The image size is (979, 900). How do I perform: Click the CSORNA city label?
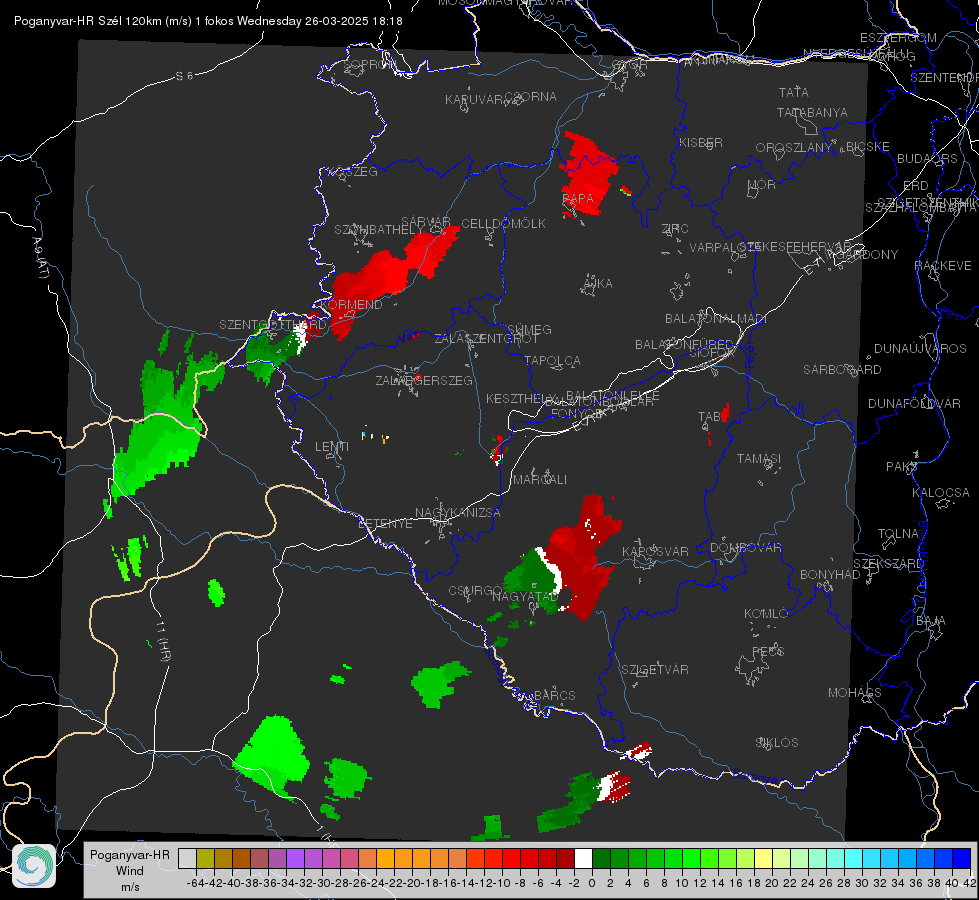coord(531,97)
